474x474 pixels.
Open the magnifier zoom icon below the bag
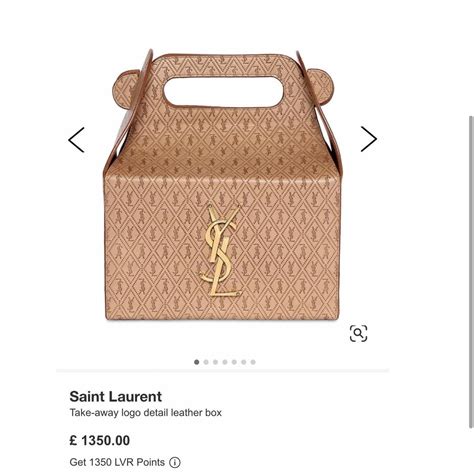pyautogui.click(x=359, y=333)
